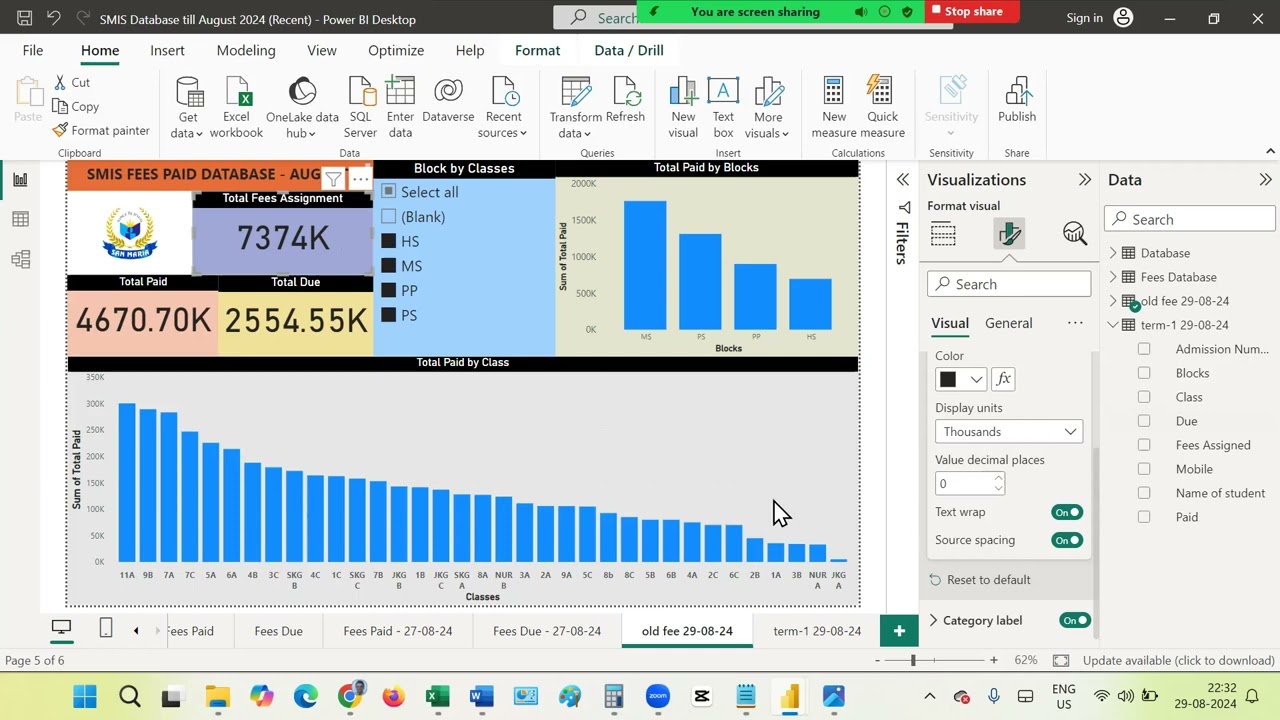1280x720 pixels.
Task: Open Build visual pane icon
Action: pos(943,233)
